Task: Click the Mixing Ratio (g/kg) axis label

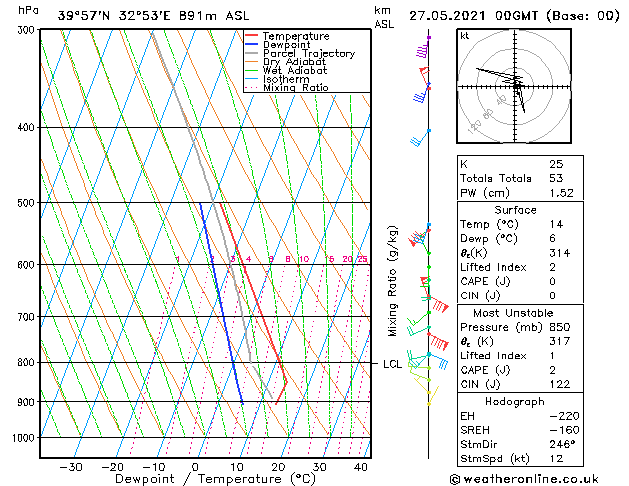Action: pos(392,281)
